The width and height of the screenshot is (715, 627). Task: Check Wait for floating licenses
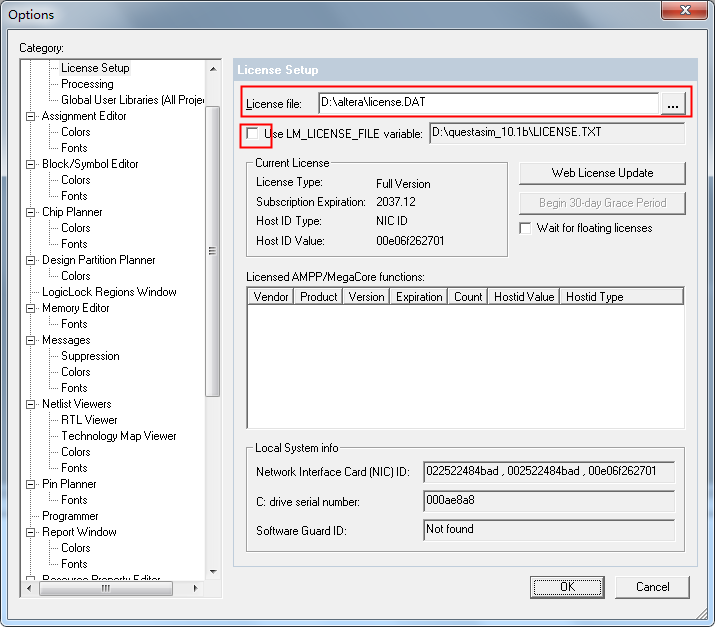(526, 228)
